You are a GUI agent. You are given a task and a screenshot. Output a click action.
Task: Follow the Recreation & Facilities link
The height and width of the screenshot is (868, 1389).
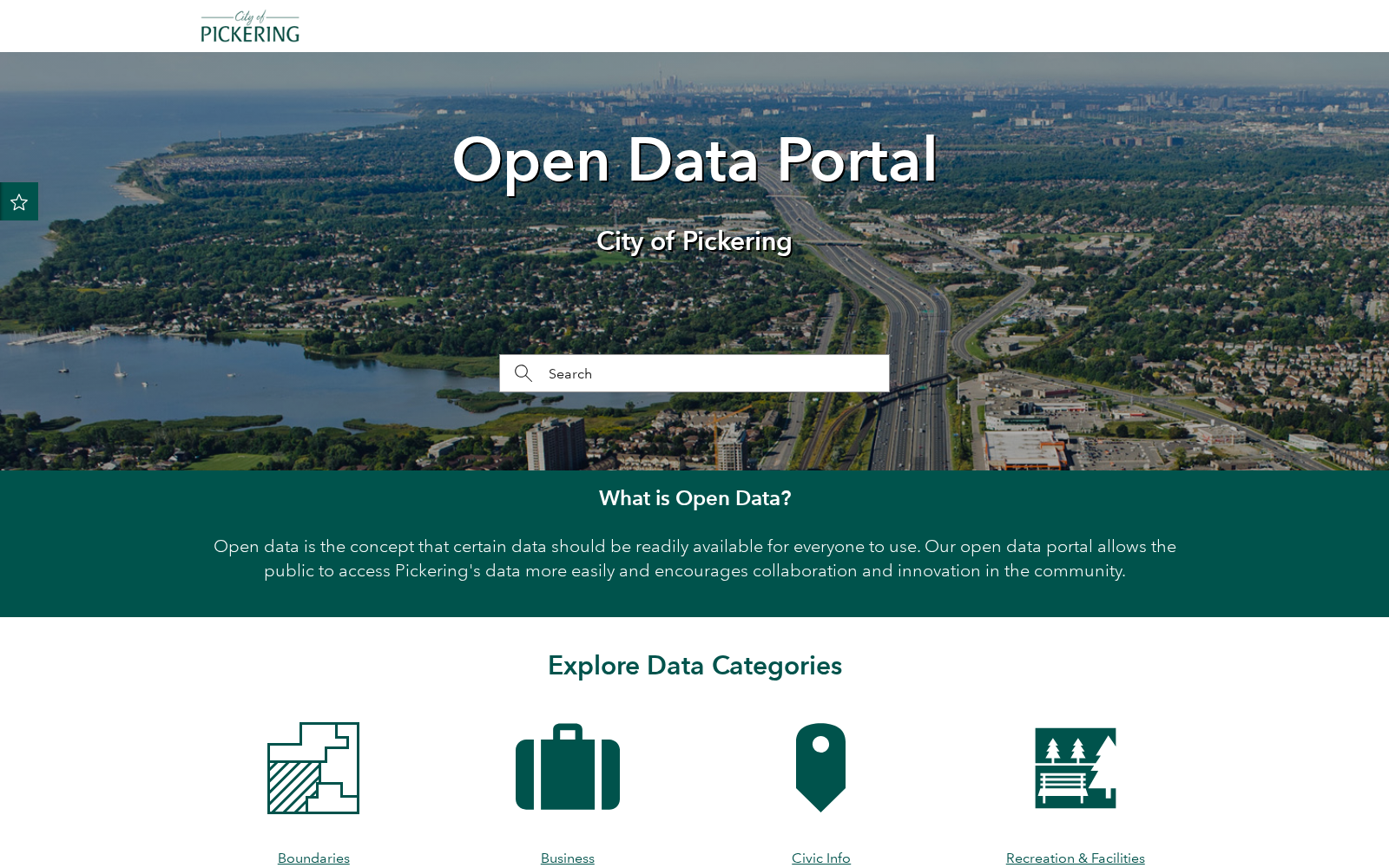point(1076,858)
